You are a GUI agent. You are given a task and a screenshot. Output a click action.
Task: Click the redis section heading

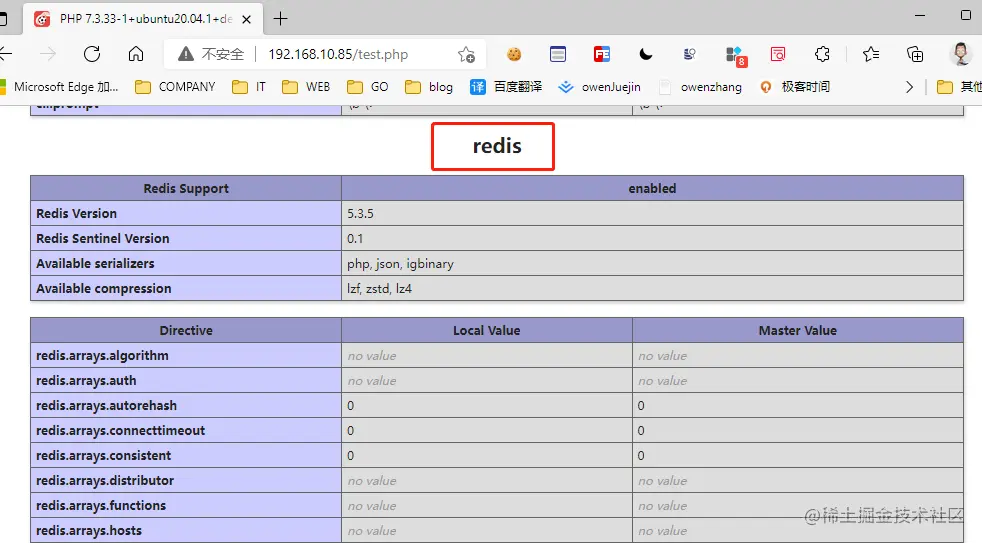(x=497, y=146)
